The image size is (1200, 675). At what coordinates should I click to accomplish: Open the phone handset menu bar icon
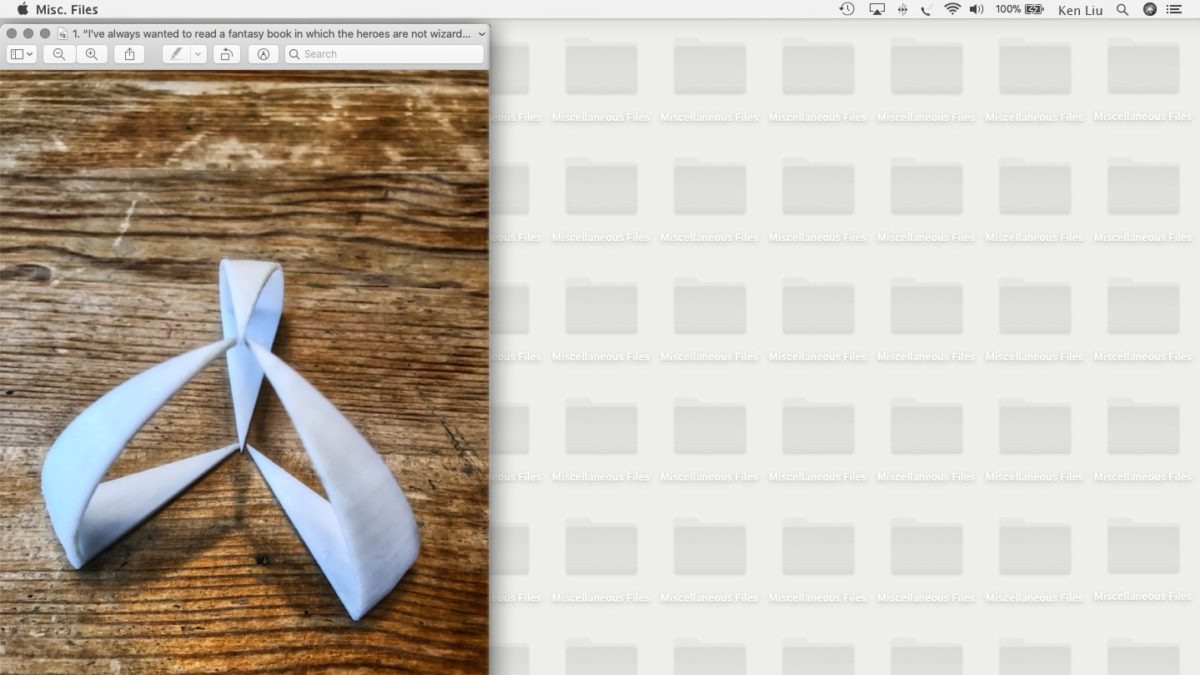pos(926,9)
